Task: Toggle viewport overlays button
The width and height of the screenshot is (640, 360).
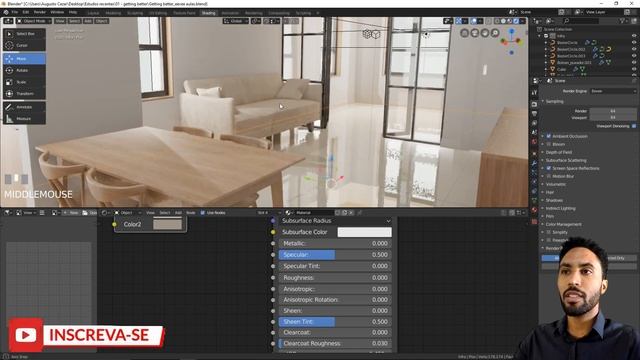Action: [x=473, y=21]
